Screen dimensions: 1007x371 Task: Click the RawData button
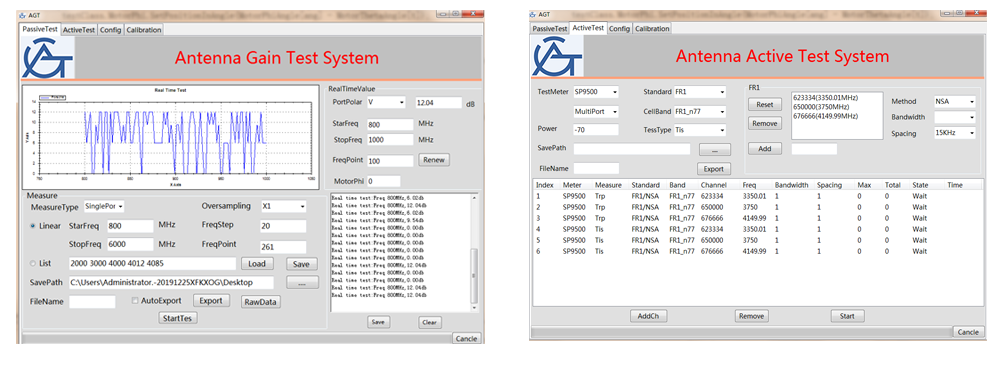tap(261, 302)
